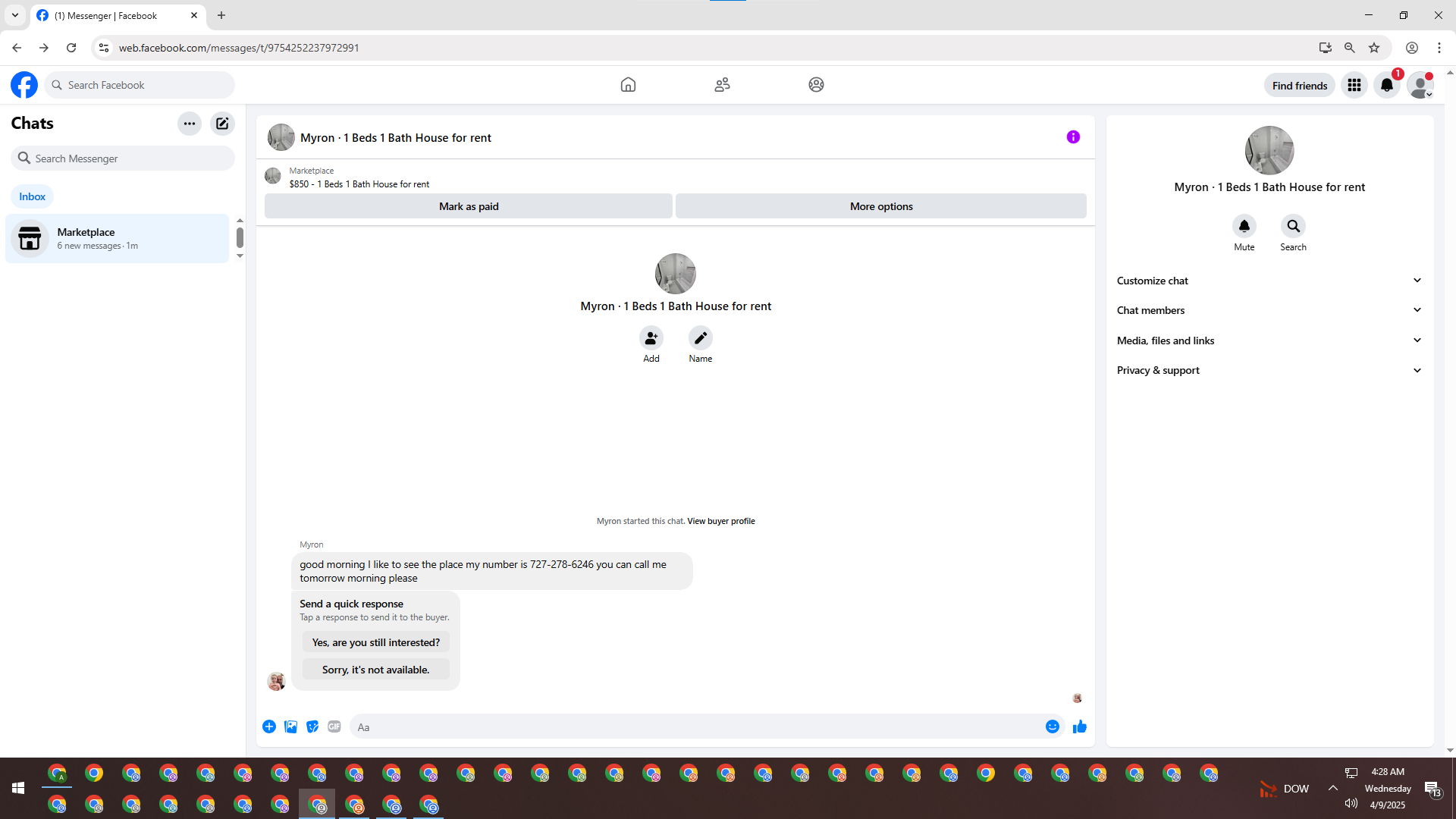Open more actions plus icon in composer
1456x819 pixels.
pos(269,727)
